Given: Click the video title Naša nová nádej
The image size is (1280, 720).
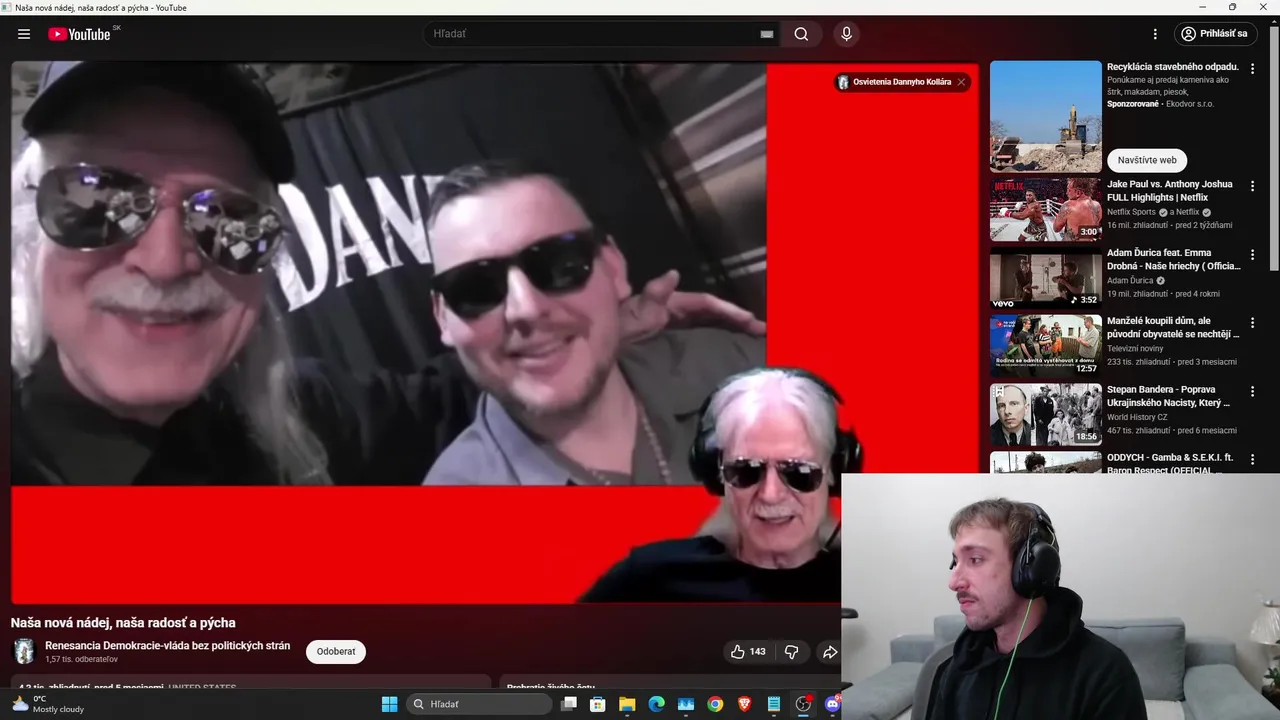Looking at the screenshot, I should coord(123,623).
